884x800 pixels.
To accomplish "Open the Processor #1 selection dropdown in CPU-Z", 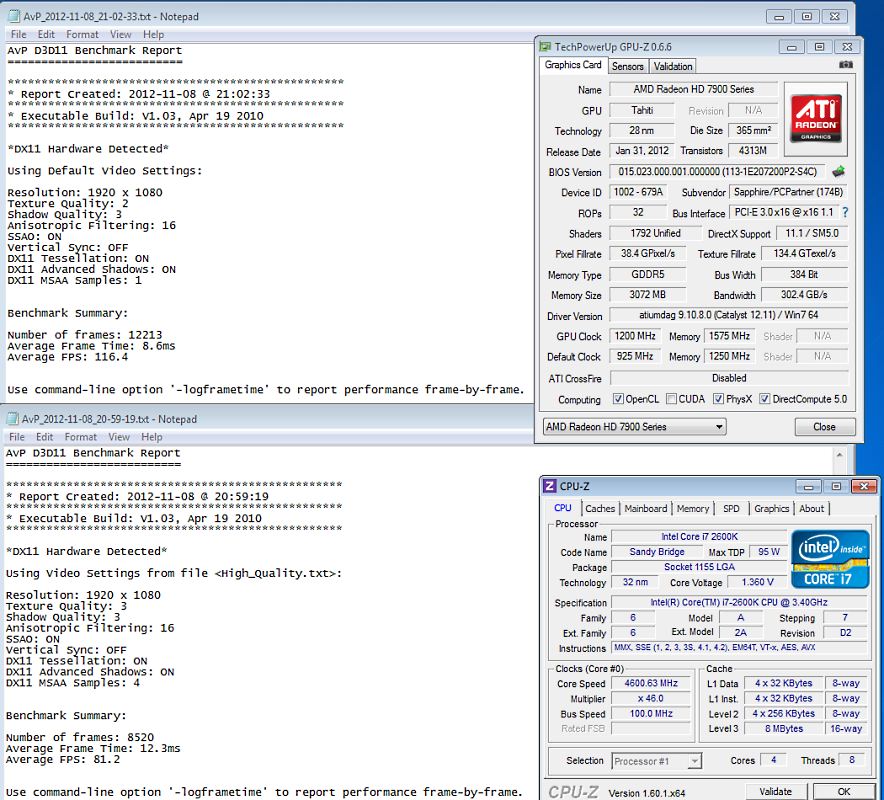I will coord(656,761).
